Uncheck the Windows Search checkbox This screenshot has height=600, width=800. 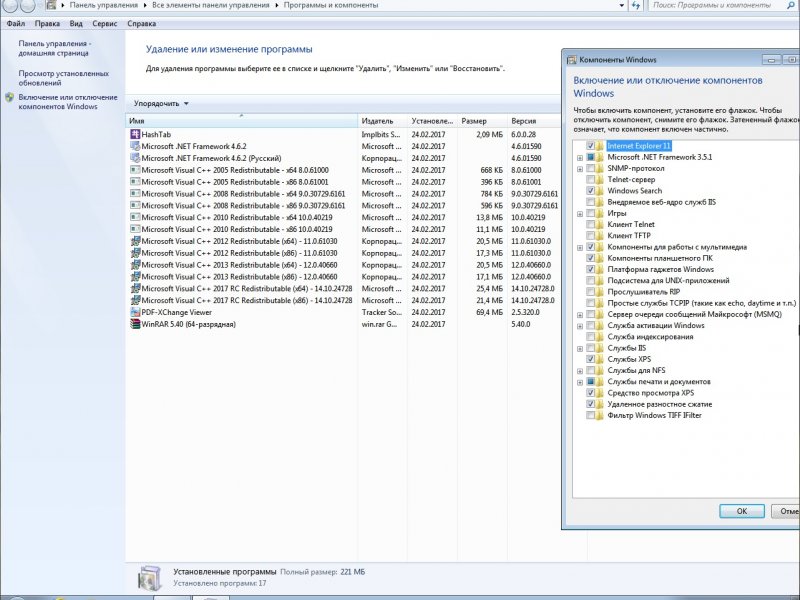click(x=590, y=191)
